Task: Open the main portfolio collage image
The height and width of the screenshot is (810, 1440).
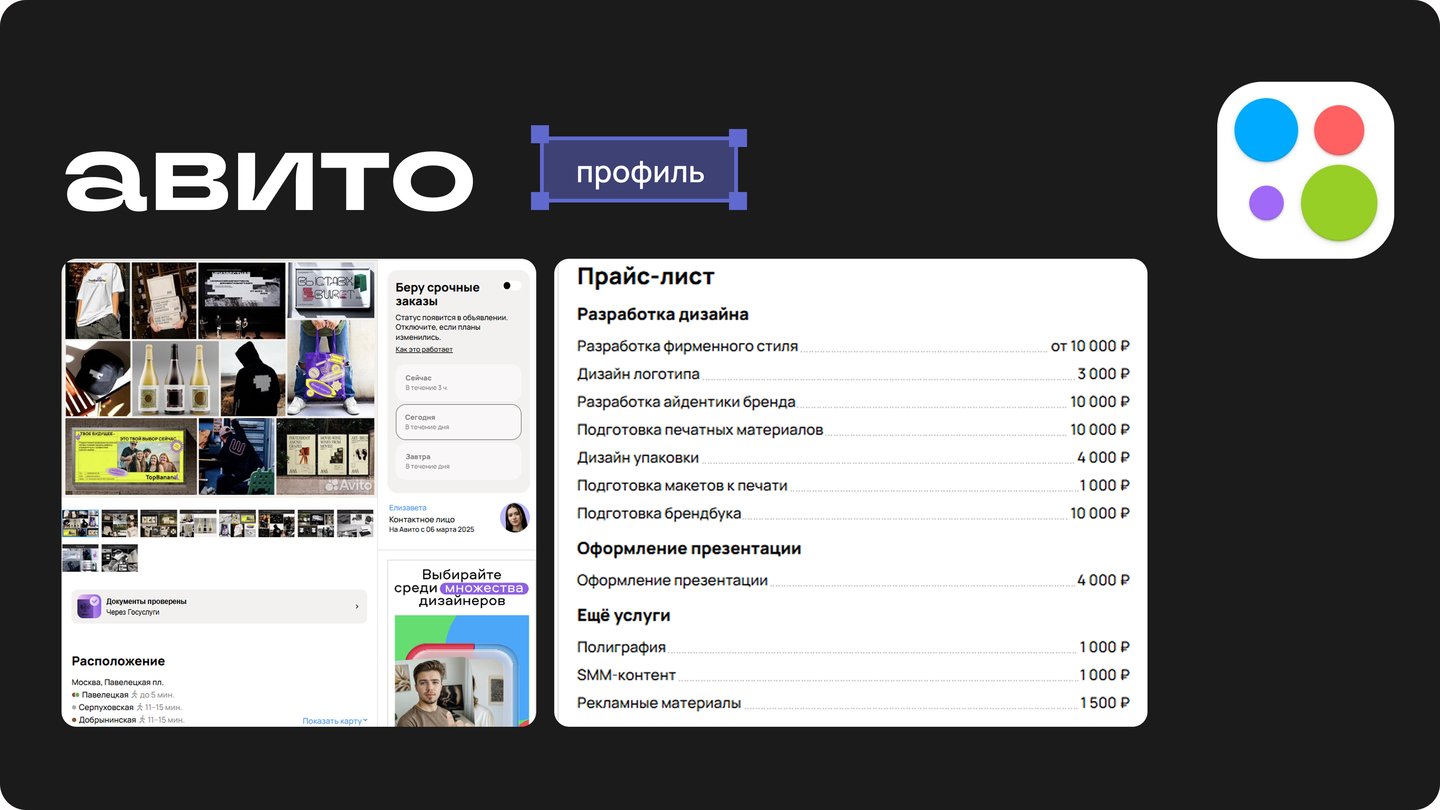Action: tap(220, 379)
